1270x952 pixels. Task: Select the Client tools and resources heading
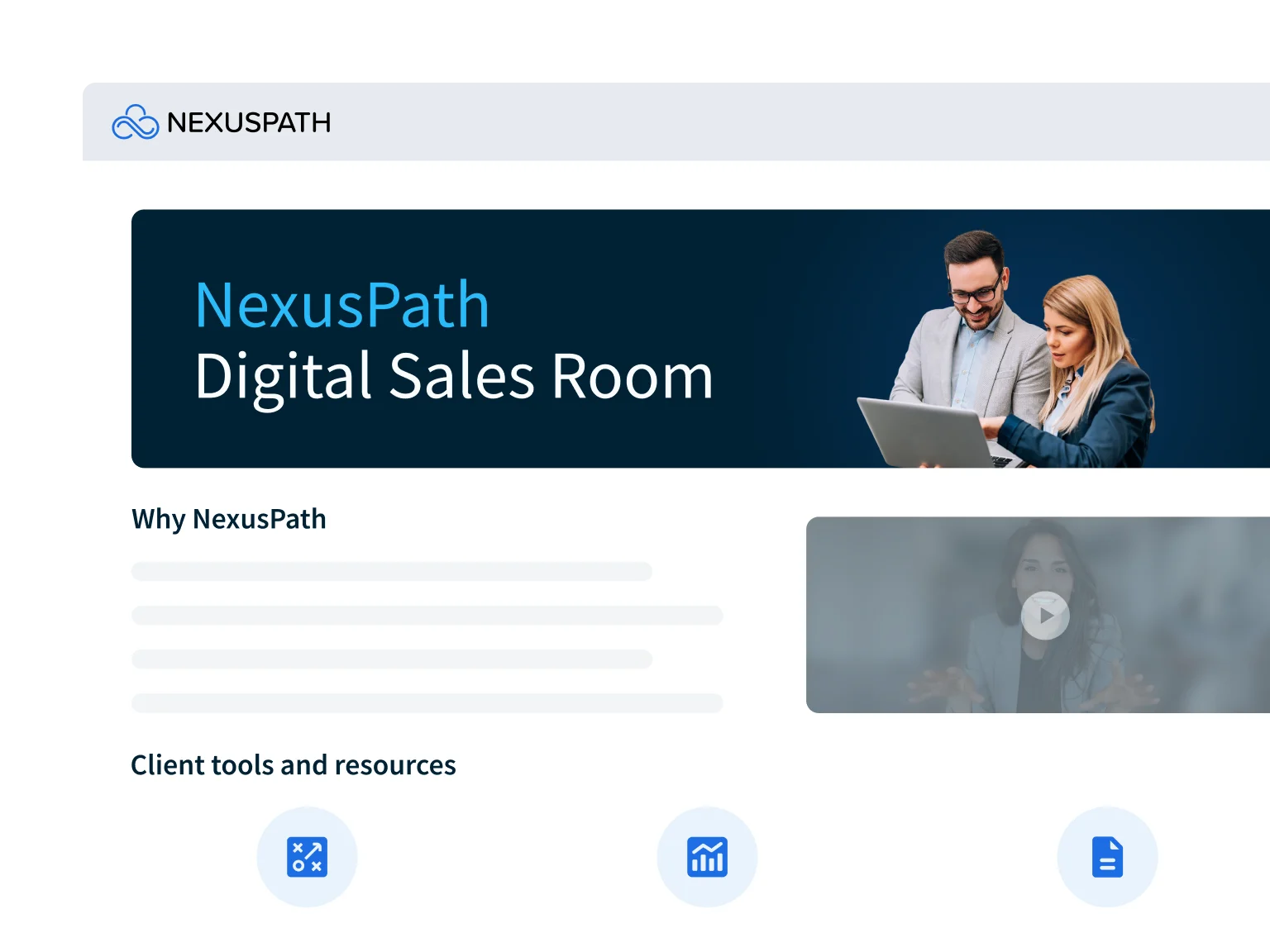(x=294, y=765)
